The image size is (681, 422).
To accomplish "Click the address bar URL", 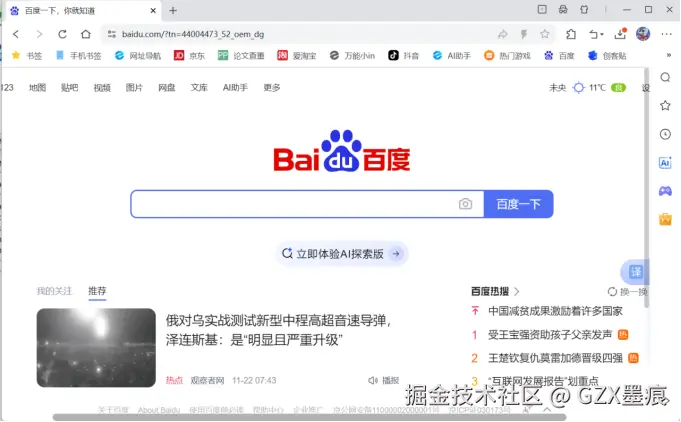I will [193, 34].
